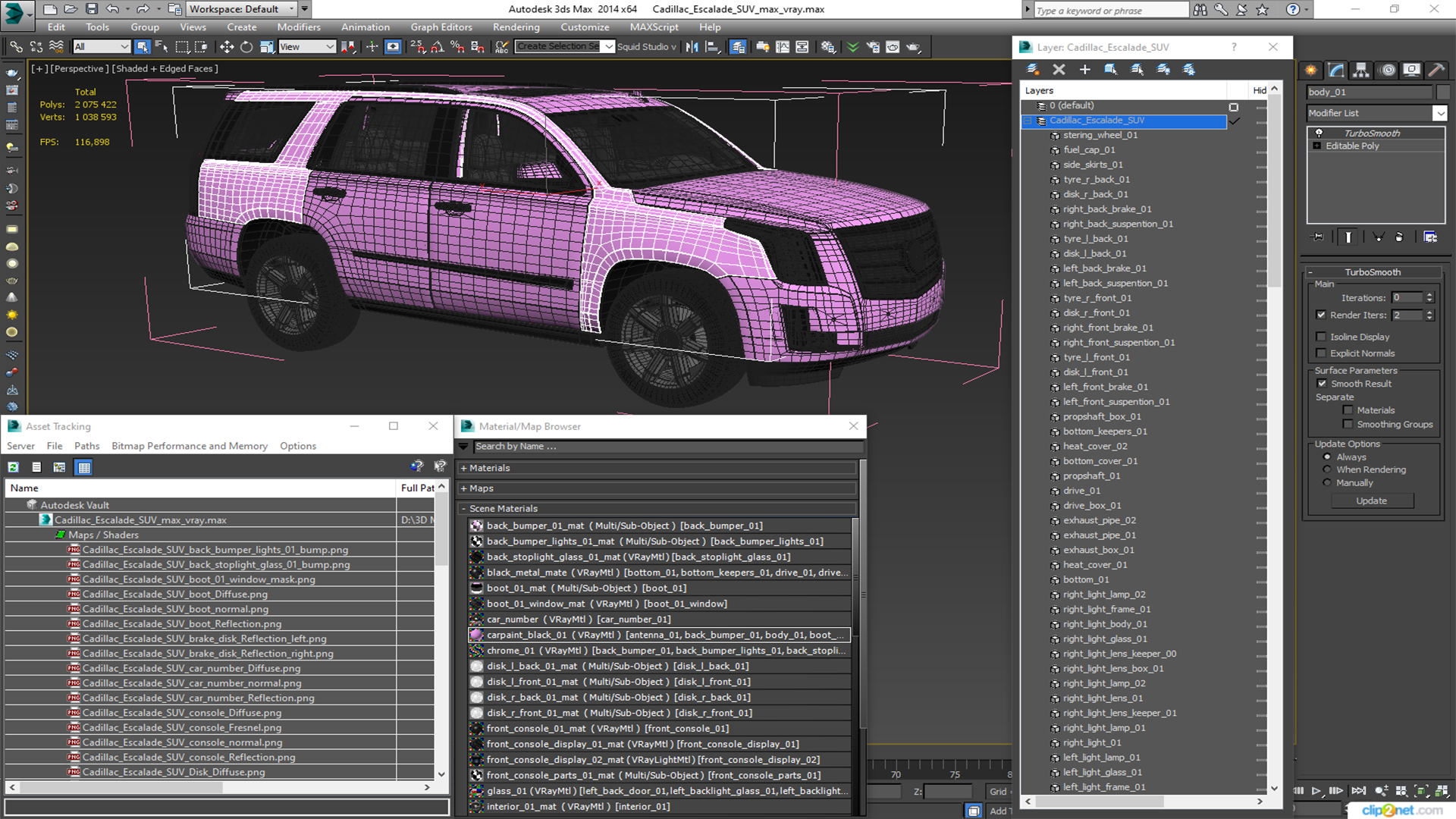Select the Always update radio button
Viewport: 1456px width, 819px height.
point(1327,457)
